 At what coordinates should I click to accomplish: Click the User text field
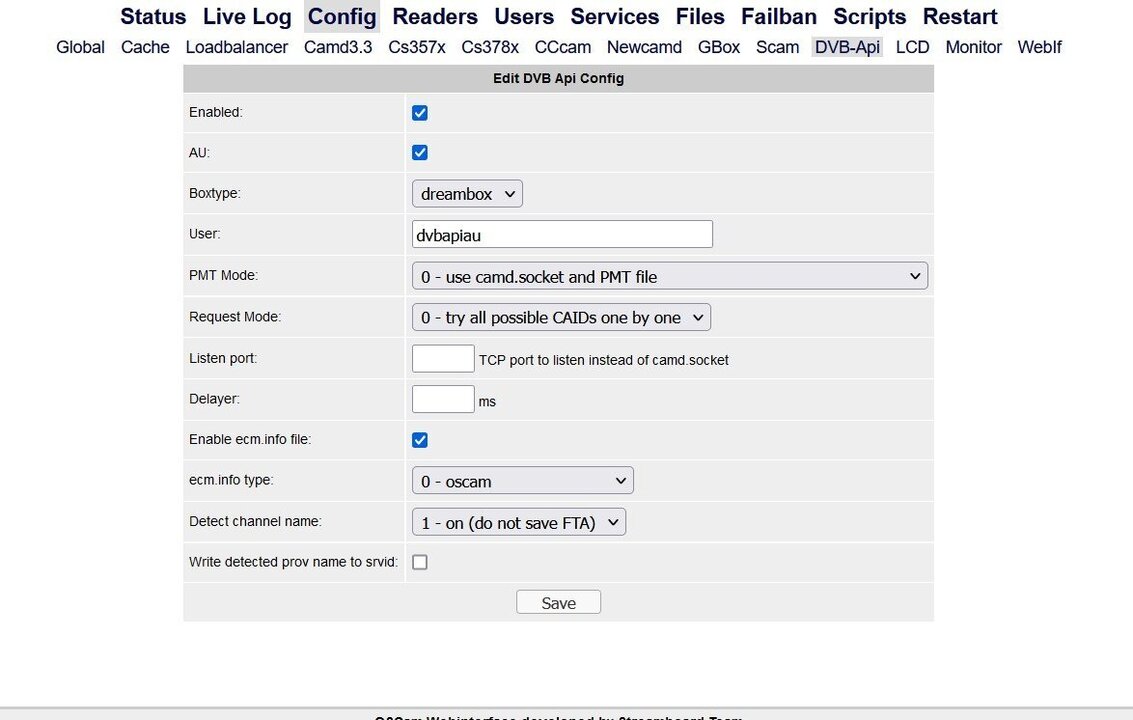tap(562, 233)
